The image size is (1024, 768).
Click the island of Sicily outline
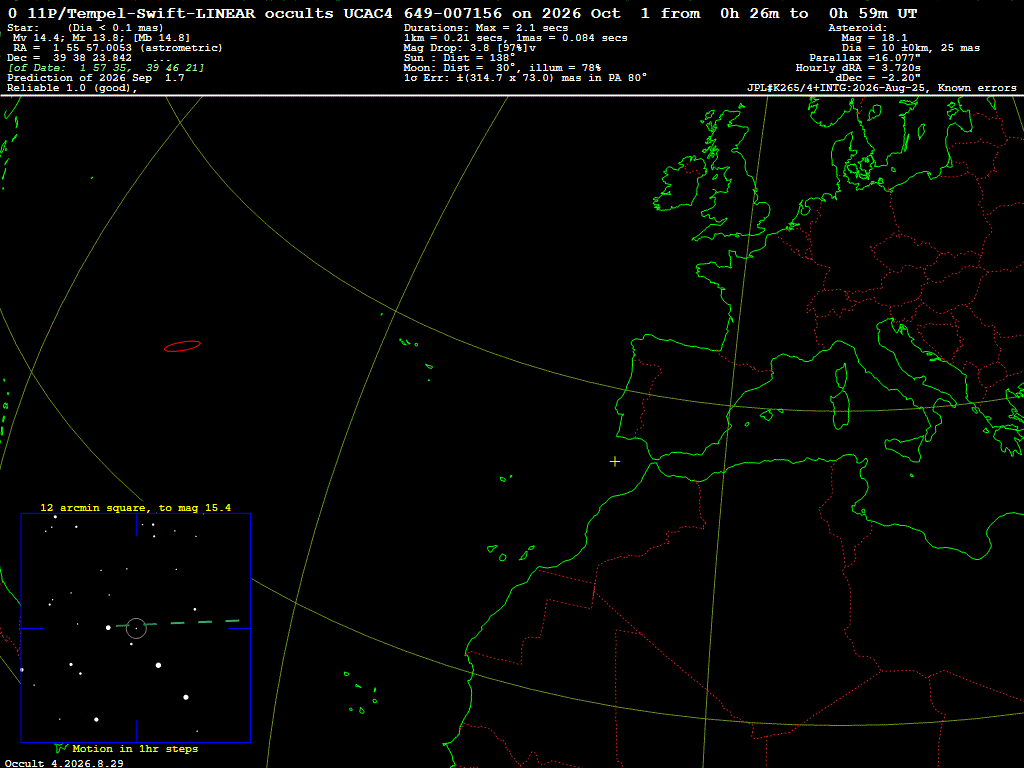[x=904, y=447]
